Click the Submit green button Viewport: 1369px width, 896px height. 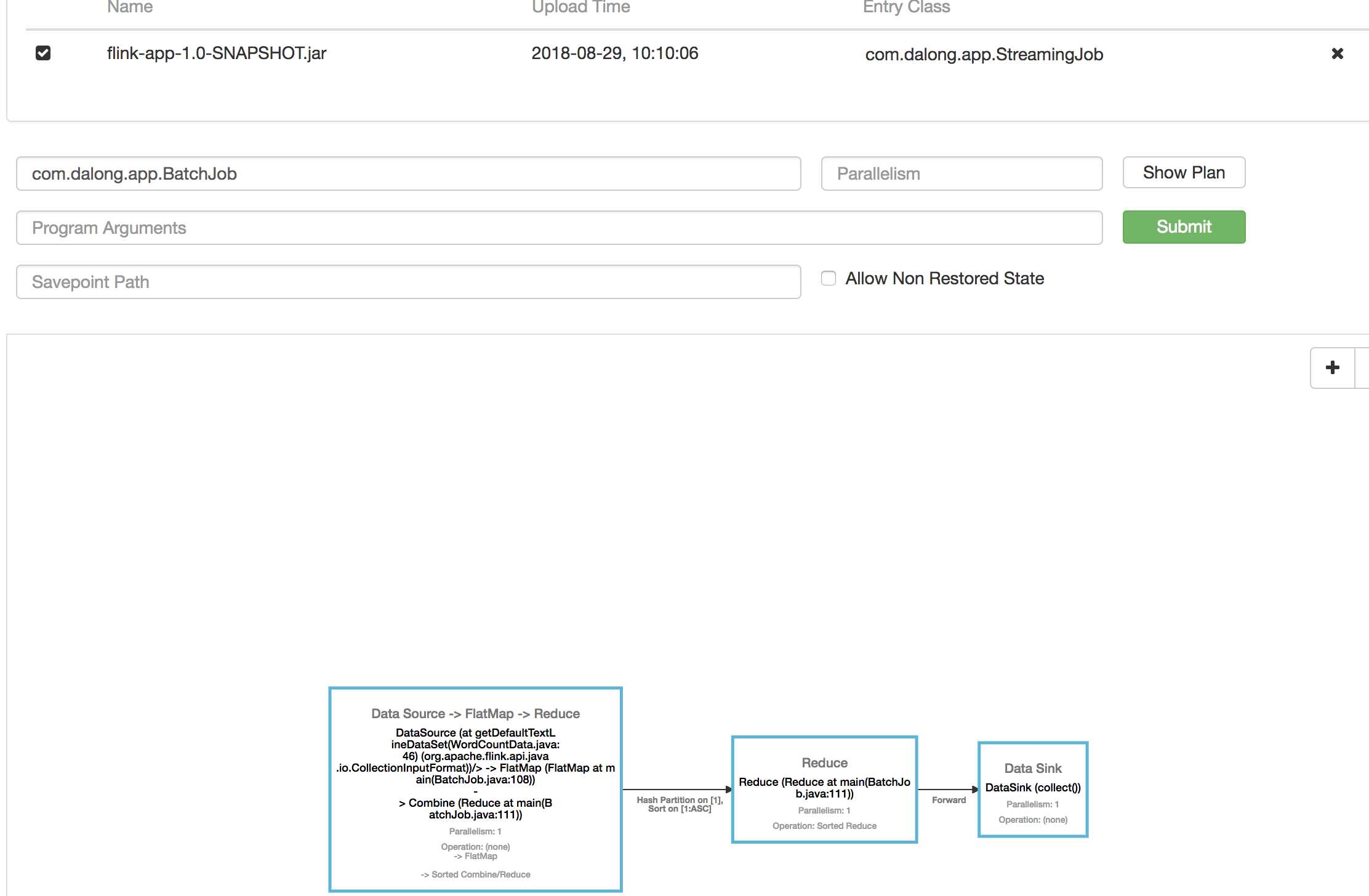pos(1184,226)
